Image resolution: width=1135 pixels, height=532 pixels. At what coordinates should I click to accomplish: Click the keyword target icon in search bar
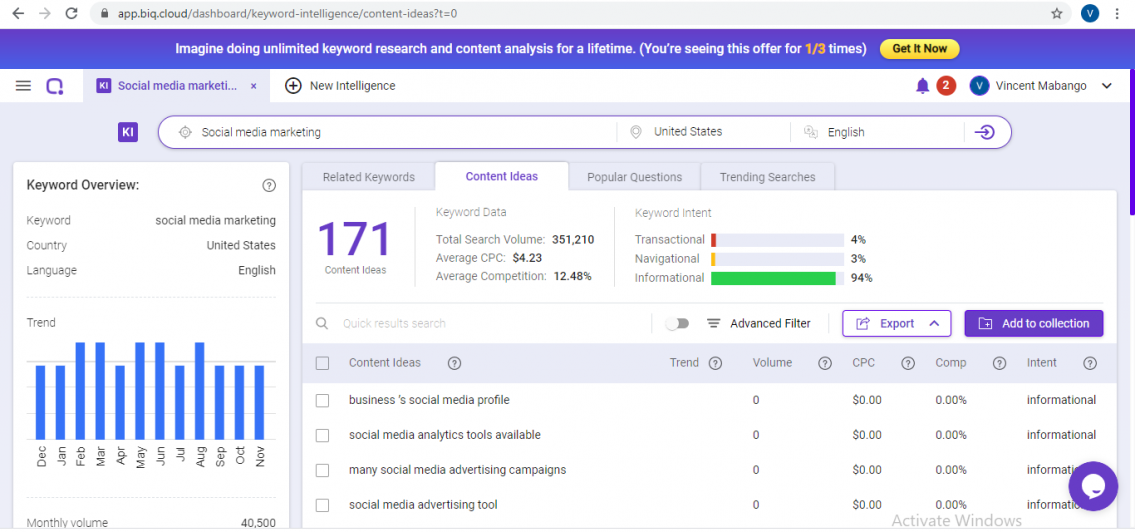click(185, 132)
